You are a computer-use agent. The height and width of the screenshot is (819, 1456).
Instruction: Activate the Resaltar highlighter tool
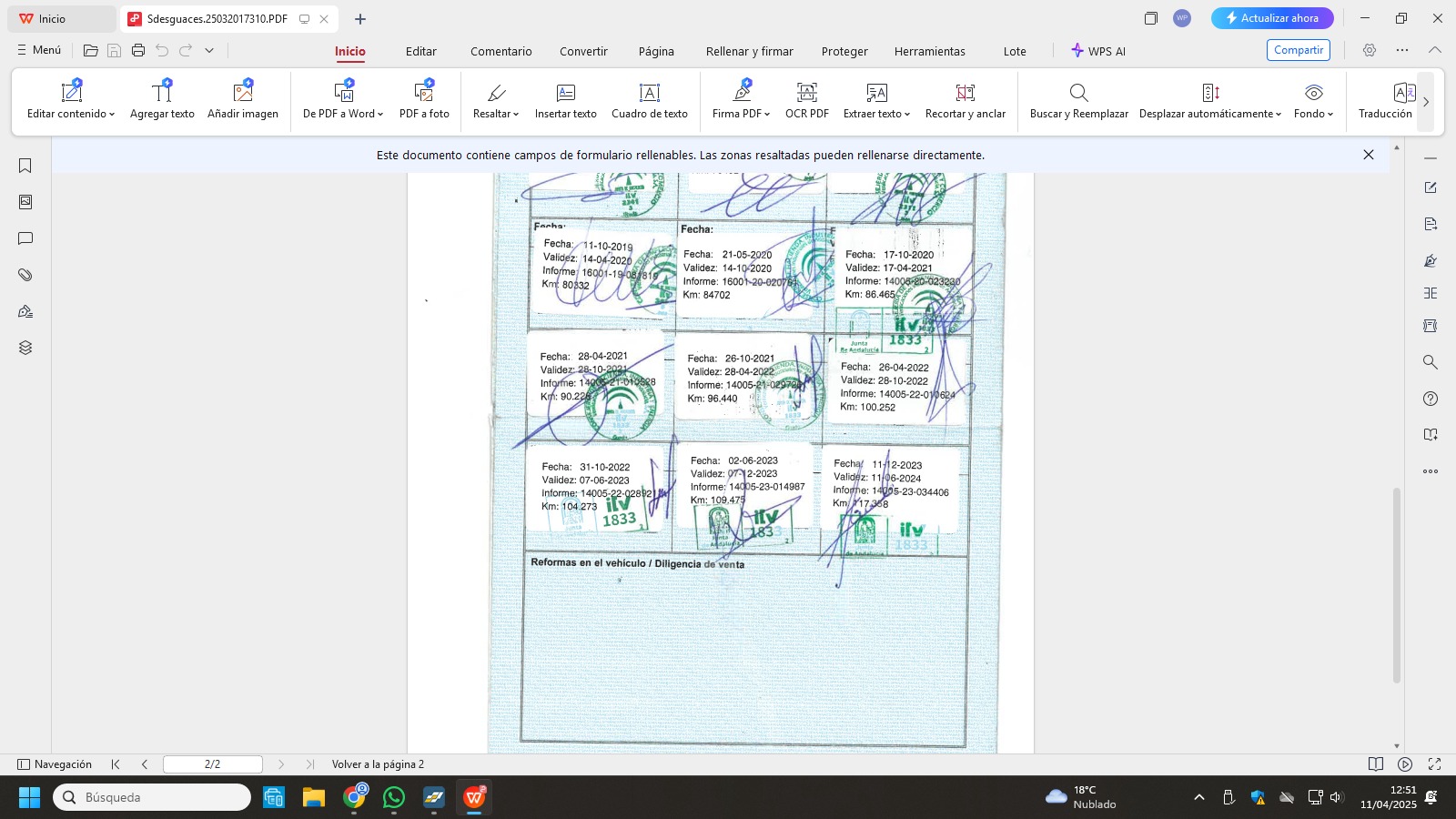pos(496,99)
